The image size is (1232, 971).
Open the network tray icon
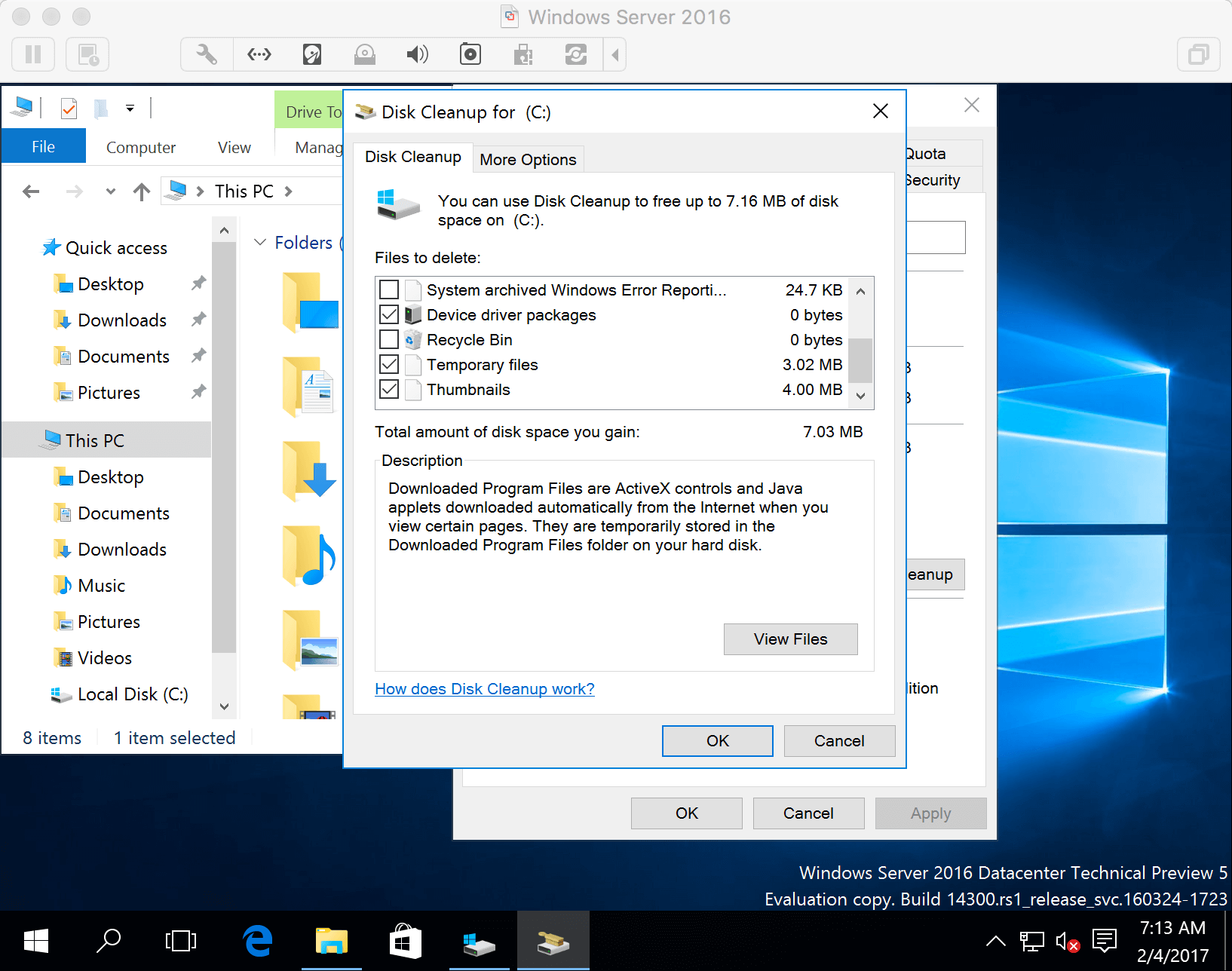[1031, 941]
